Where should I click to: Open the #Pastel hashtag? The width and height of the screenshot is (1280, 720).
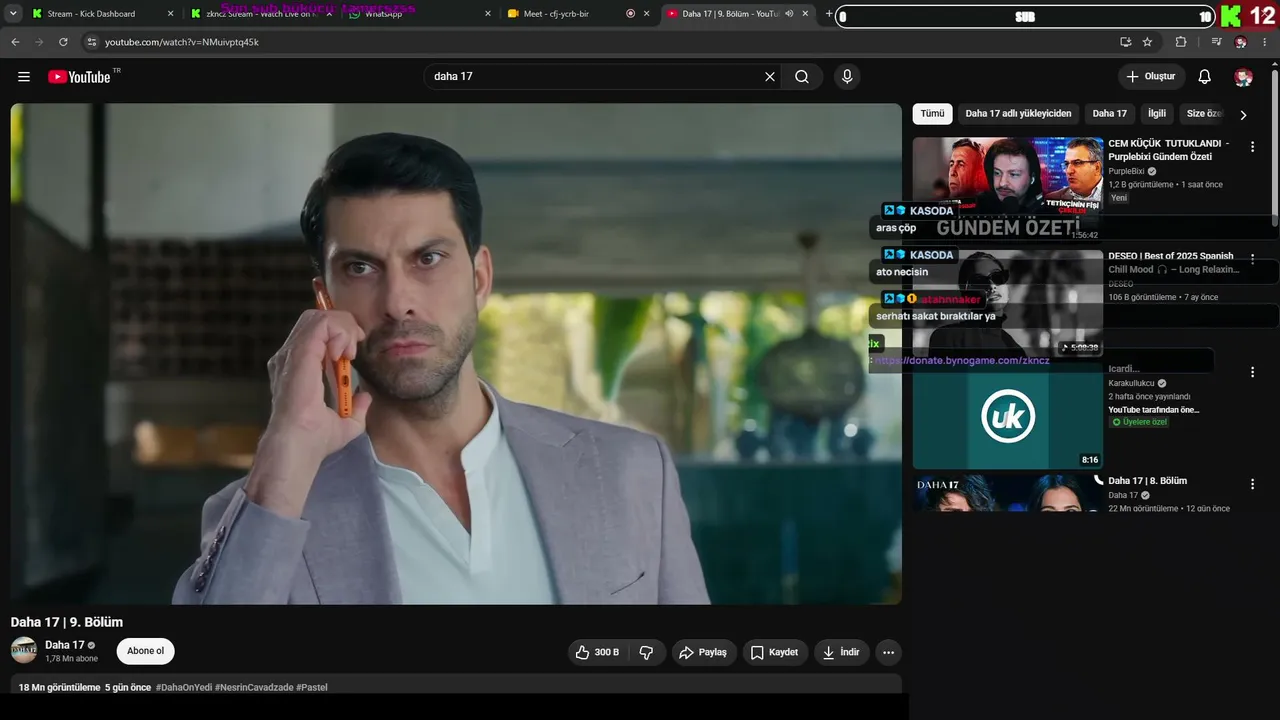(x=312, y=687)
